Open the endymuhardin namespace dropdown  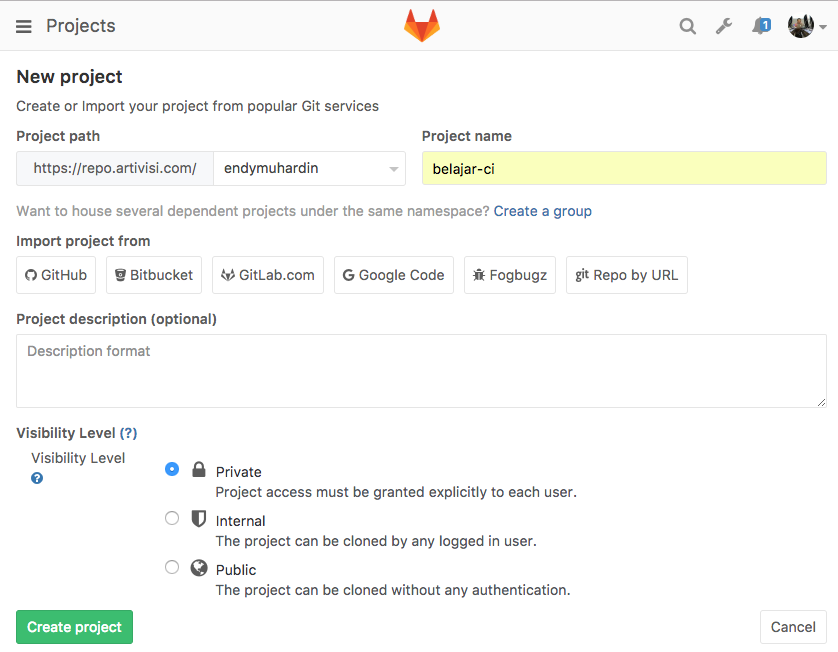point(309,168)
